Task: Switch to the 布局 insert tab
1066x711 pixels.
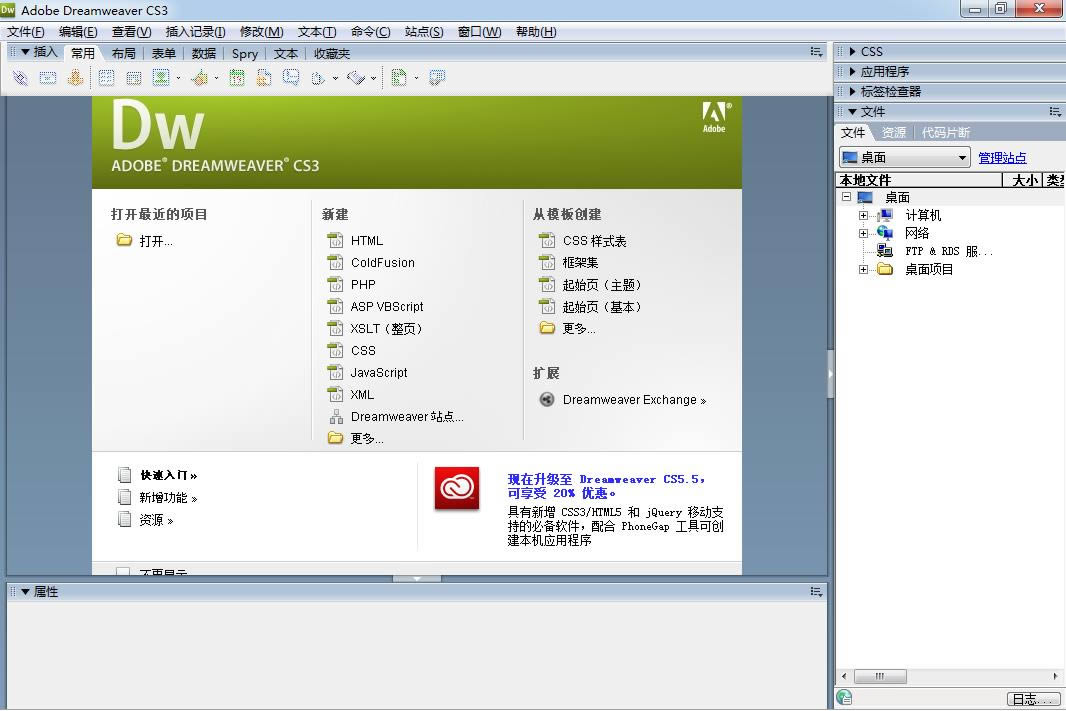Action: point(123,53)
